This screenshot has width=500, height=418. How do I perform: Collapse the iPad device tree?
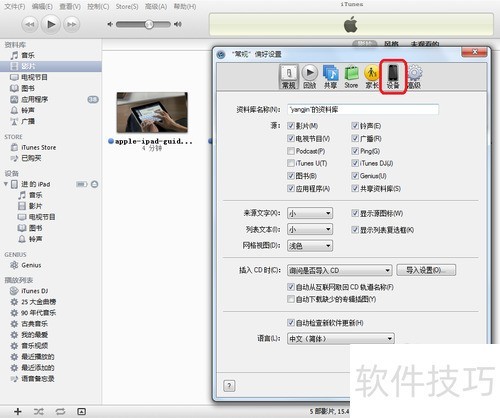[5, 184]
